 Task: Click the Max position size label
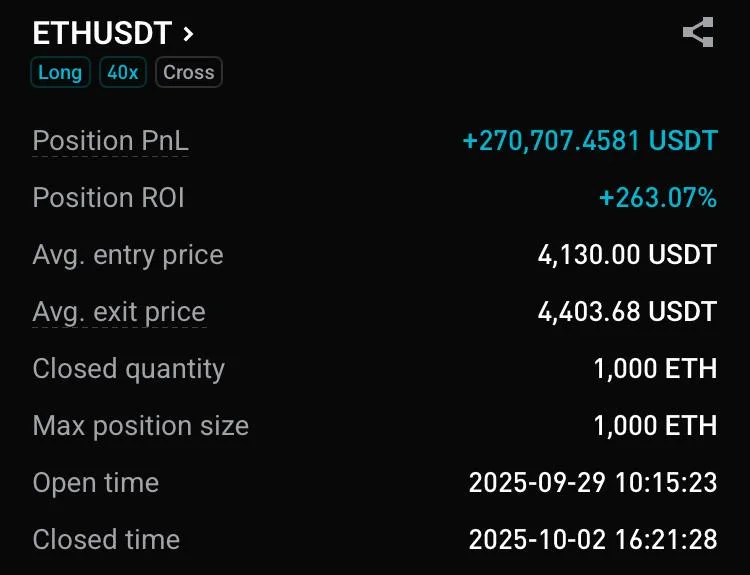pos(140,426)
